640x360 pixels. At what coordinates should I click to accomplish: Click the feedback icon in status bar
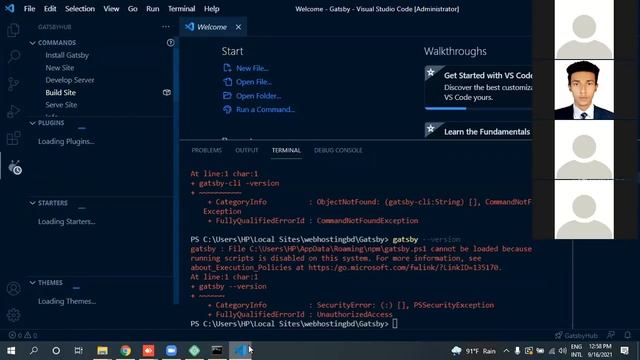click(x=611, y=335)
